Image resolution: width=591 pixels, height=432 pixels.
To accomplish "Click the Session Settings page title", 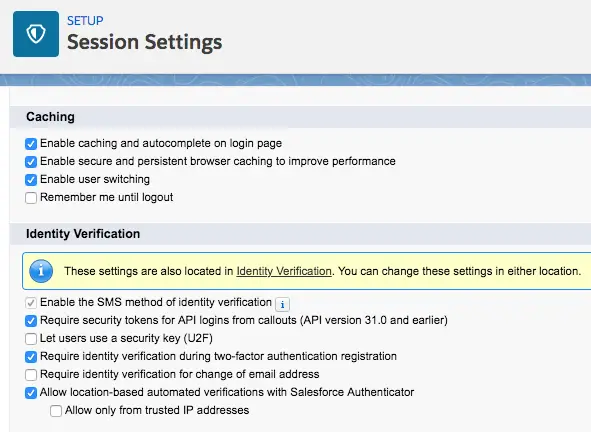I will point(145,42).
